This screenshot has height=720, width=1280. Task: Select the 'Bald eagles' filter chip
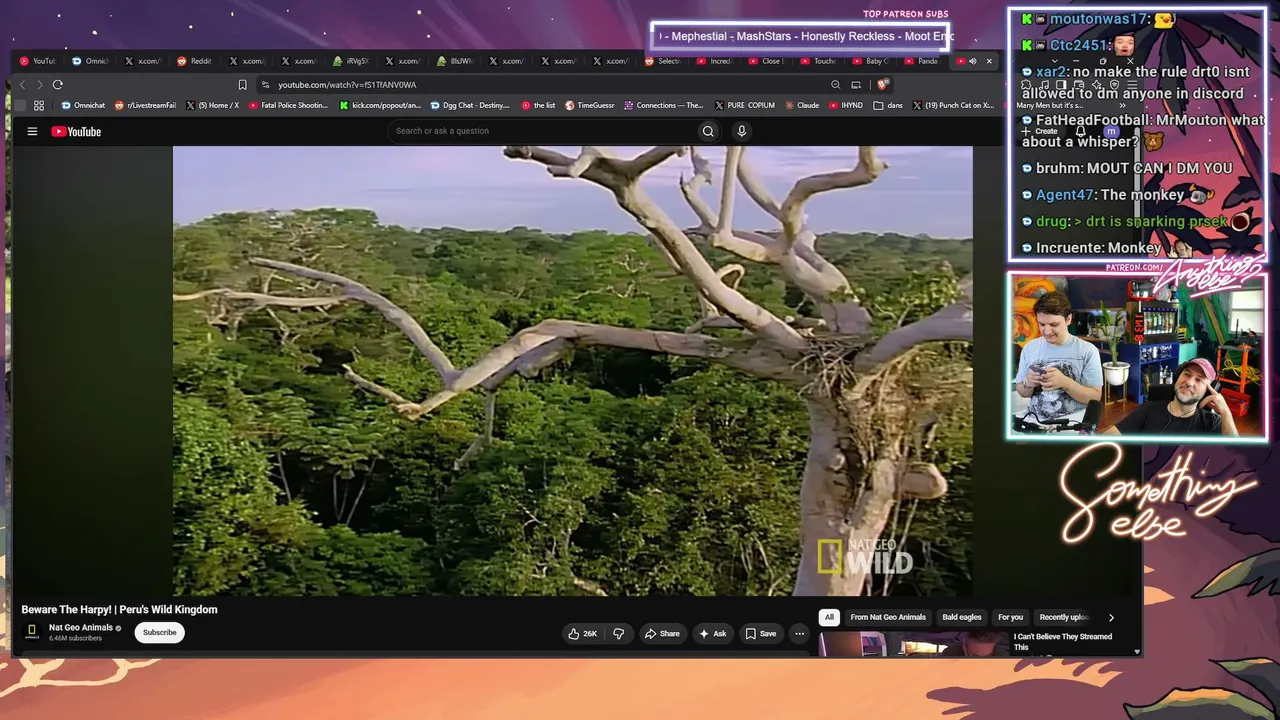tap(962, 617)
